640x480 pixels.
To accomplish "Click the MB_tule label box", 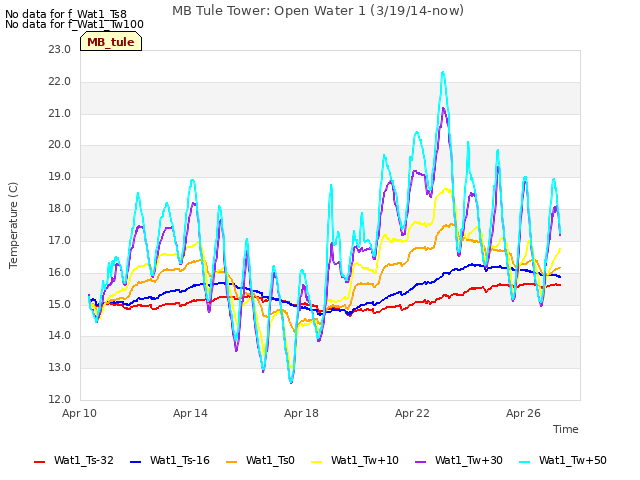I will (x=111, y=42).
